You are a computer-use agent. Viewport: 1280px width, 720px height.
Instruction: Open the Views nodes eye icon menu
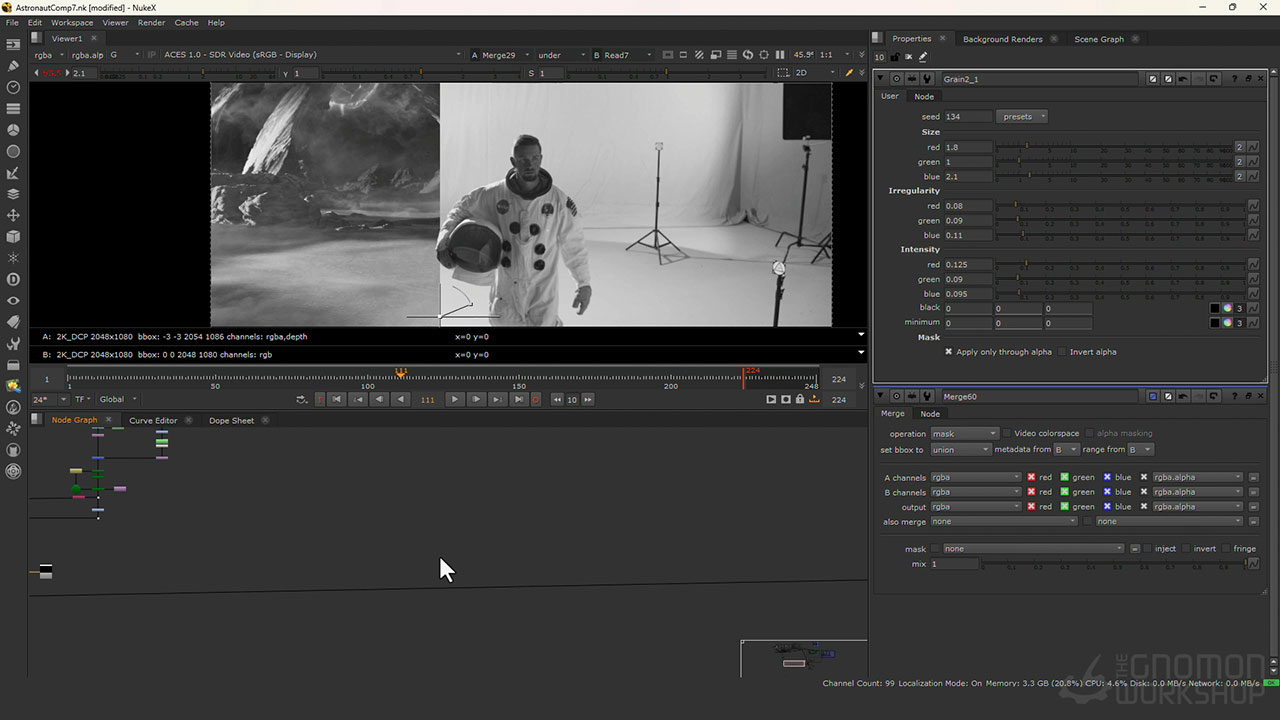point(13,301)
